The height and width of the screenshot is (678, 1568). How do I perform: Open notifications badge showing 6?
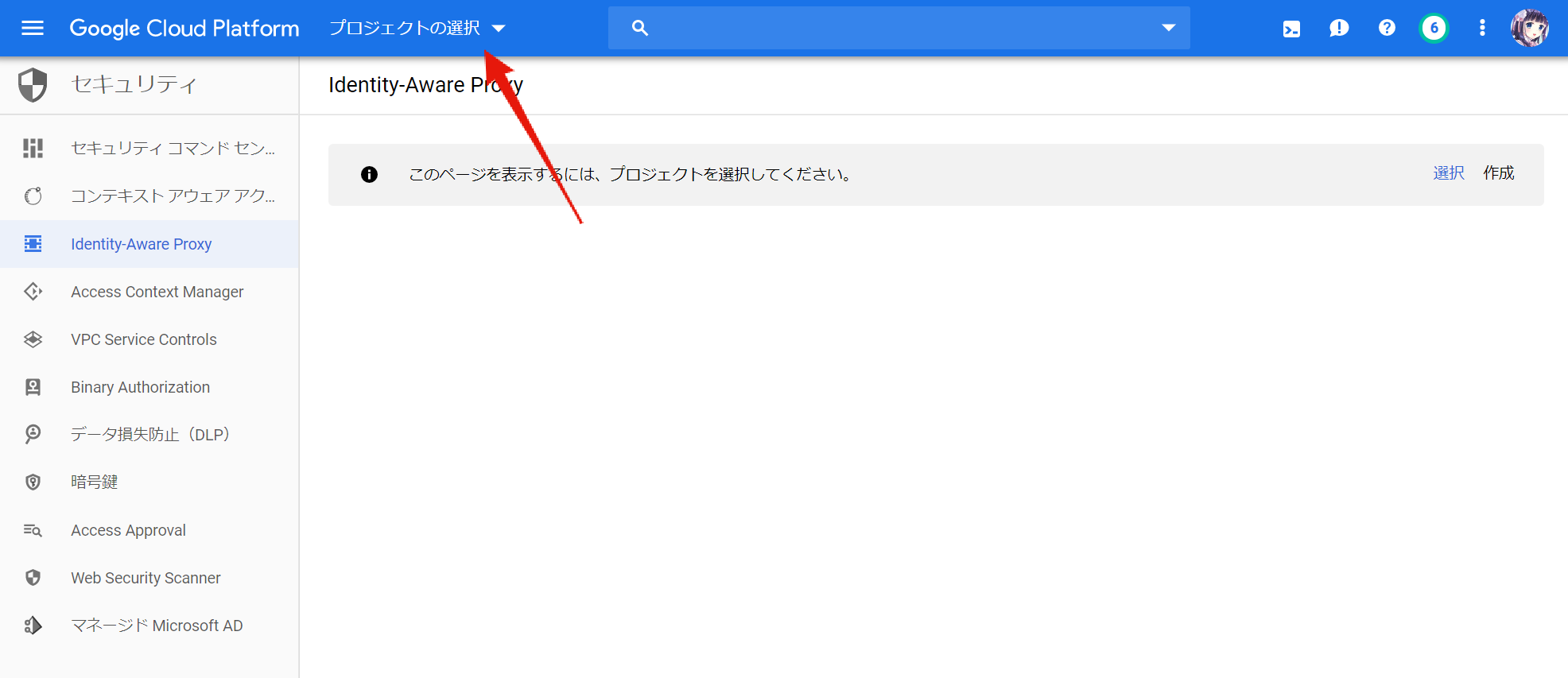(x=1434, y=29)
